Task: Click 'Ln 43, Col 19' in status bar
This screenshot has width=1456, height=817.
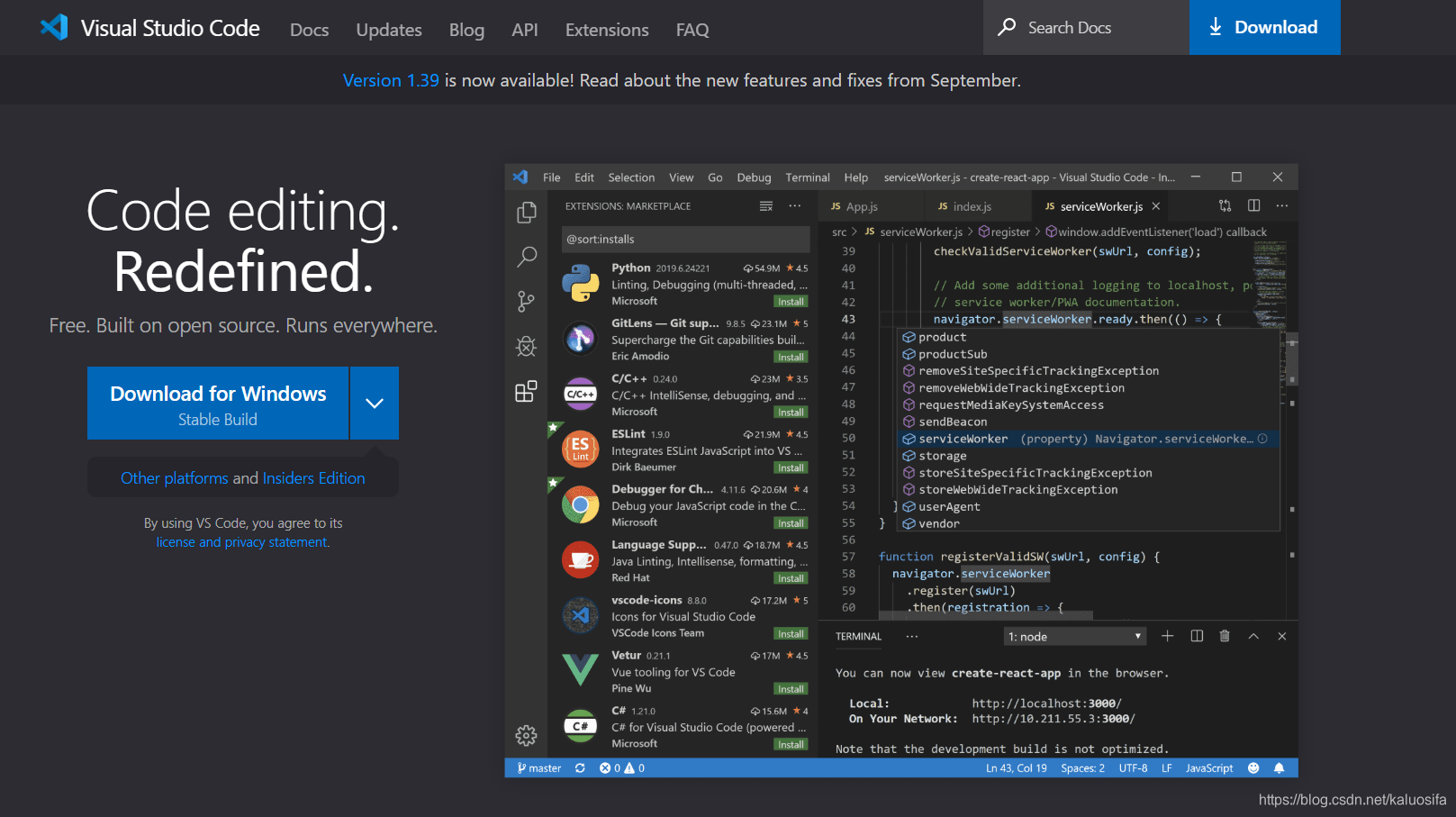Action: tap(1016, 768)
